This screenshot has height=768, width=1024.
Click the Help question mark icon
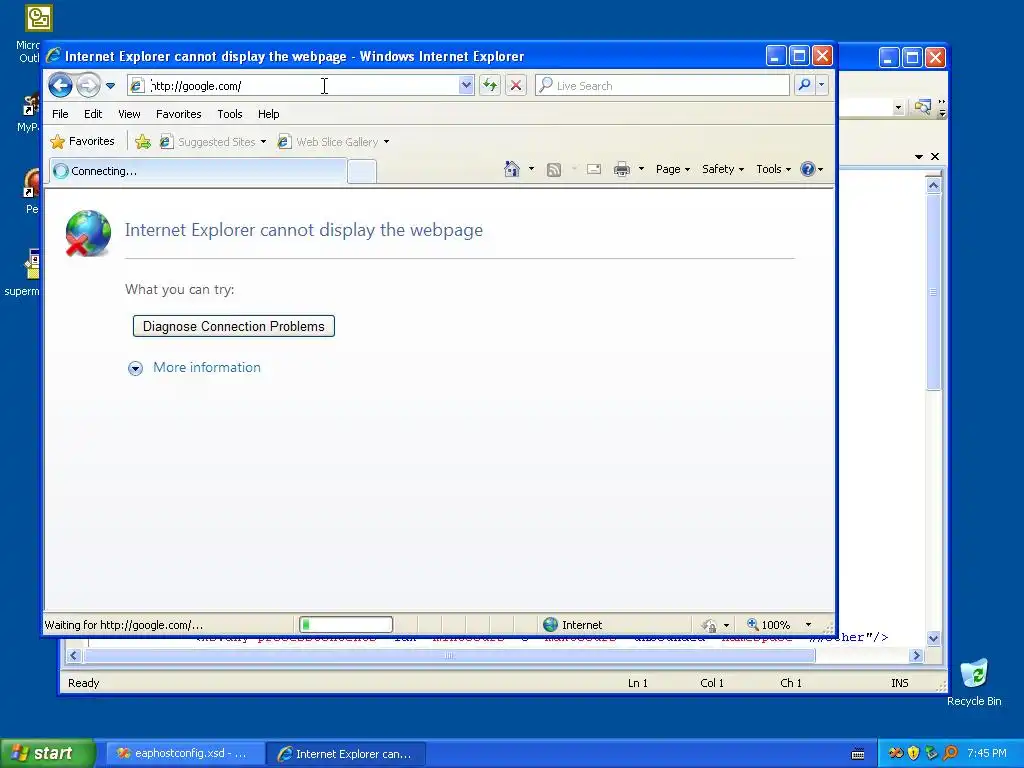808,169
